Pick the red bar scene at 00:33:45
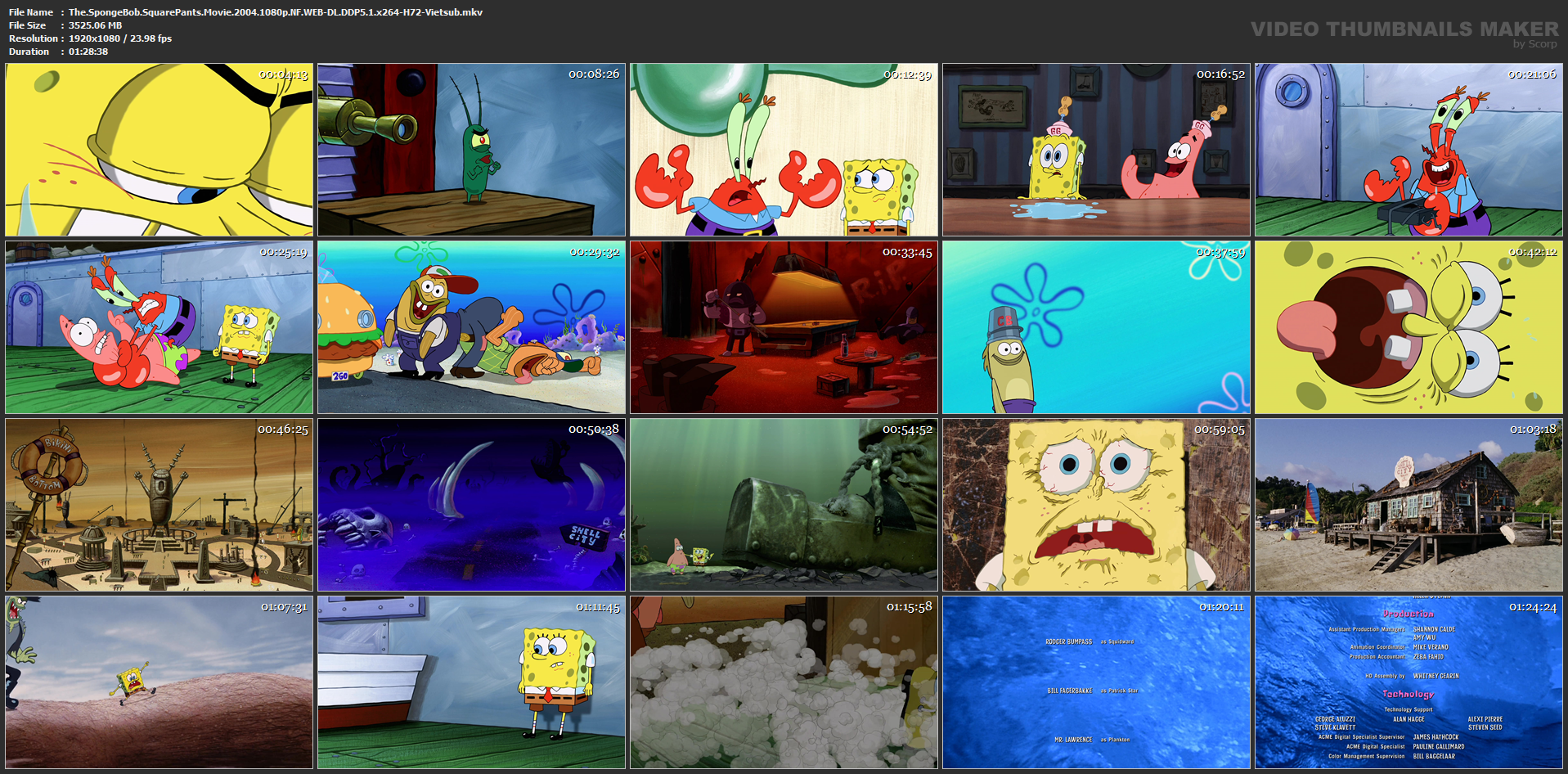The height and width of the screenshot is (774, 1568). pyautogui.click(x=784, y=327)
